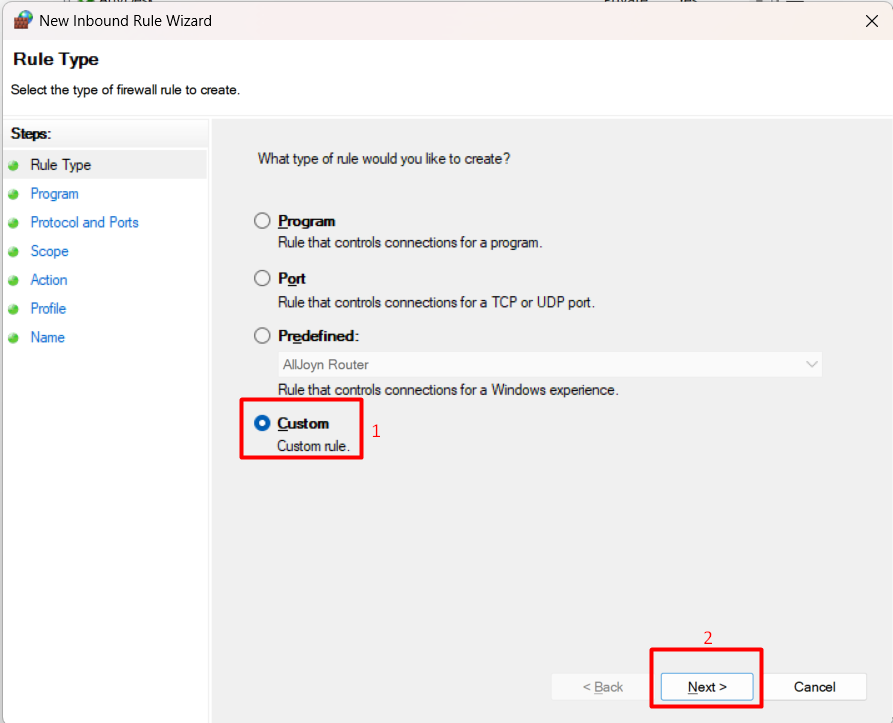Image resolution: width=893 pixels, height=723 pixels.
Task: Close the New Inbound Rule Wizard window
Action: 871,21
